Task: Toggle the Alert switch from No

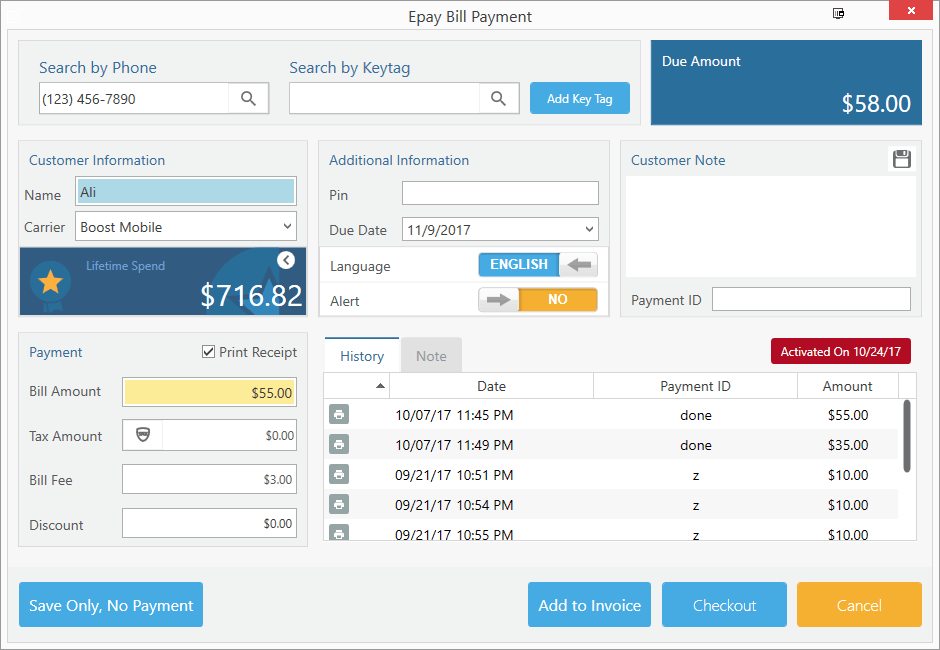Action: tap(538, 300)
